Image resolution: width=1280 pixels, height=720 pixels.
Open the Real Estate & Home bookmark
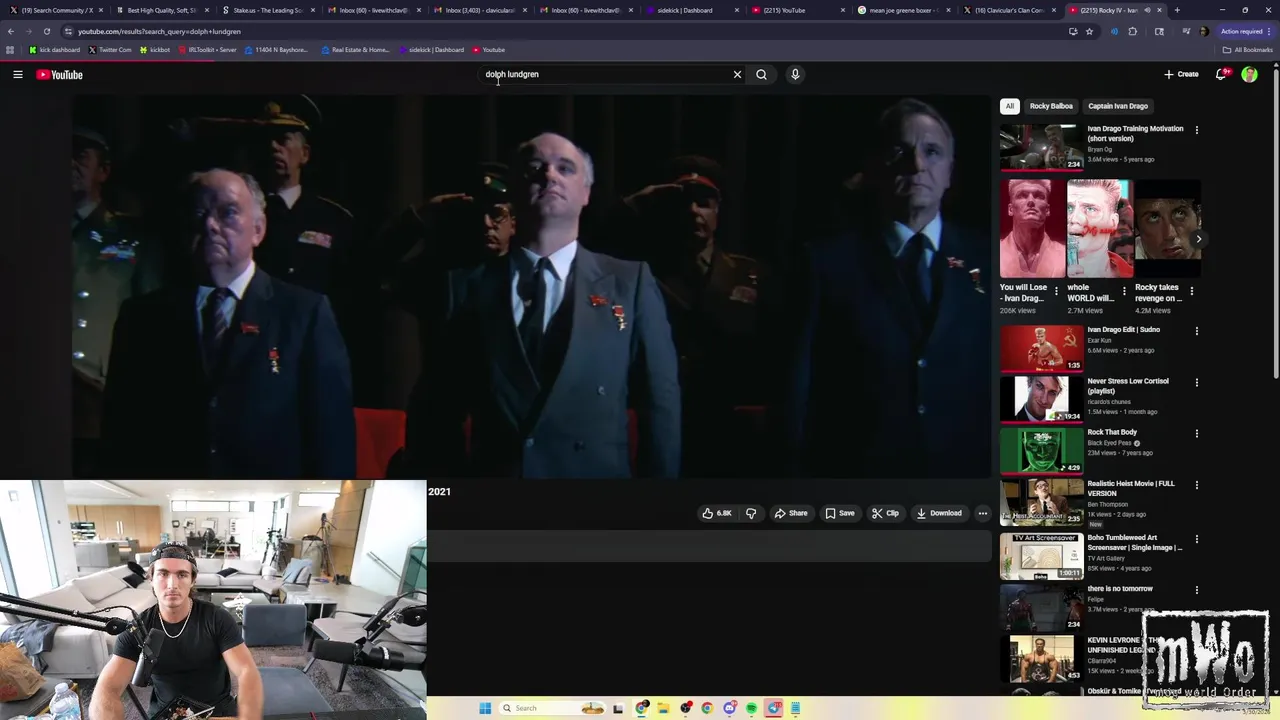pyautogui.click(x=355, y=50)
